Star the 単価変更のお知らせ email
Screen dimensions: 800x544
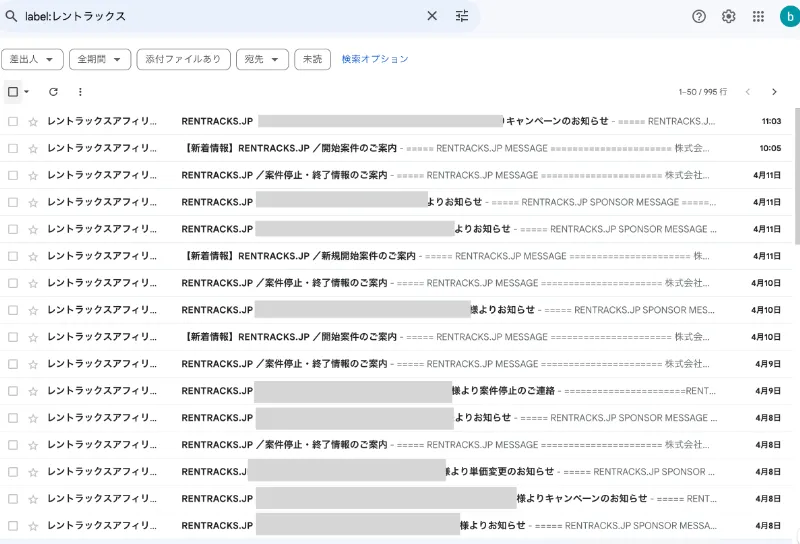click(33, 472)
